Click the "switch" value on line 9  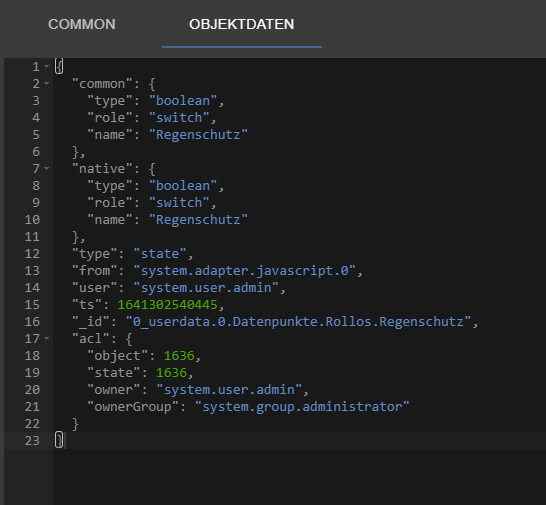[179, 203]
